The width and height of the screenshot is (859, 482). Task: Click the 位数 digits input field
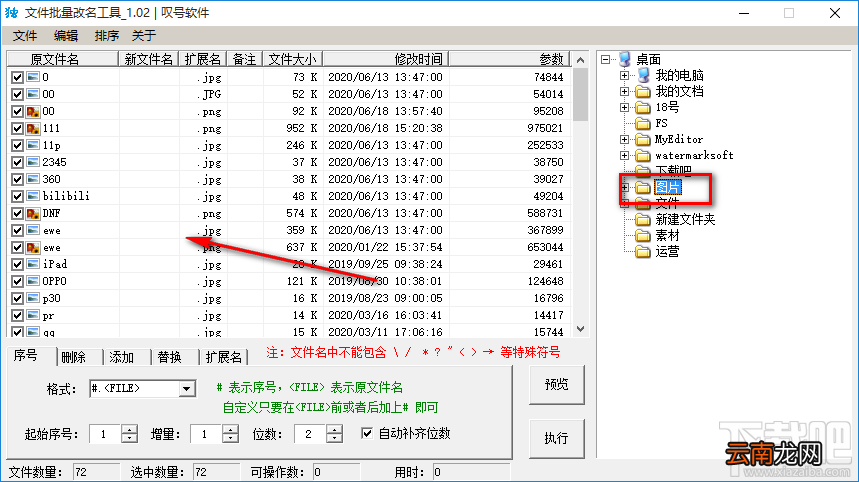click(310, 434)
